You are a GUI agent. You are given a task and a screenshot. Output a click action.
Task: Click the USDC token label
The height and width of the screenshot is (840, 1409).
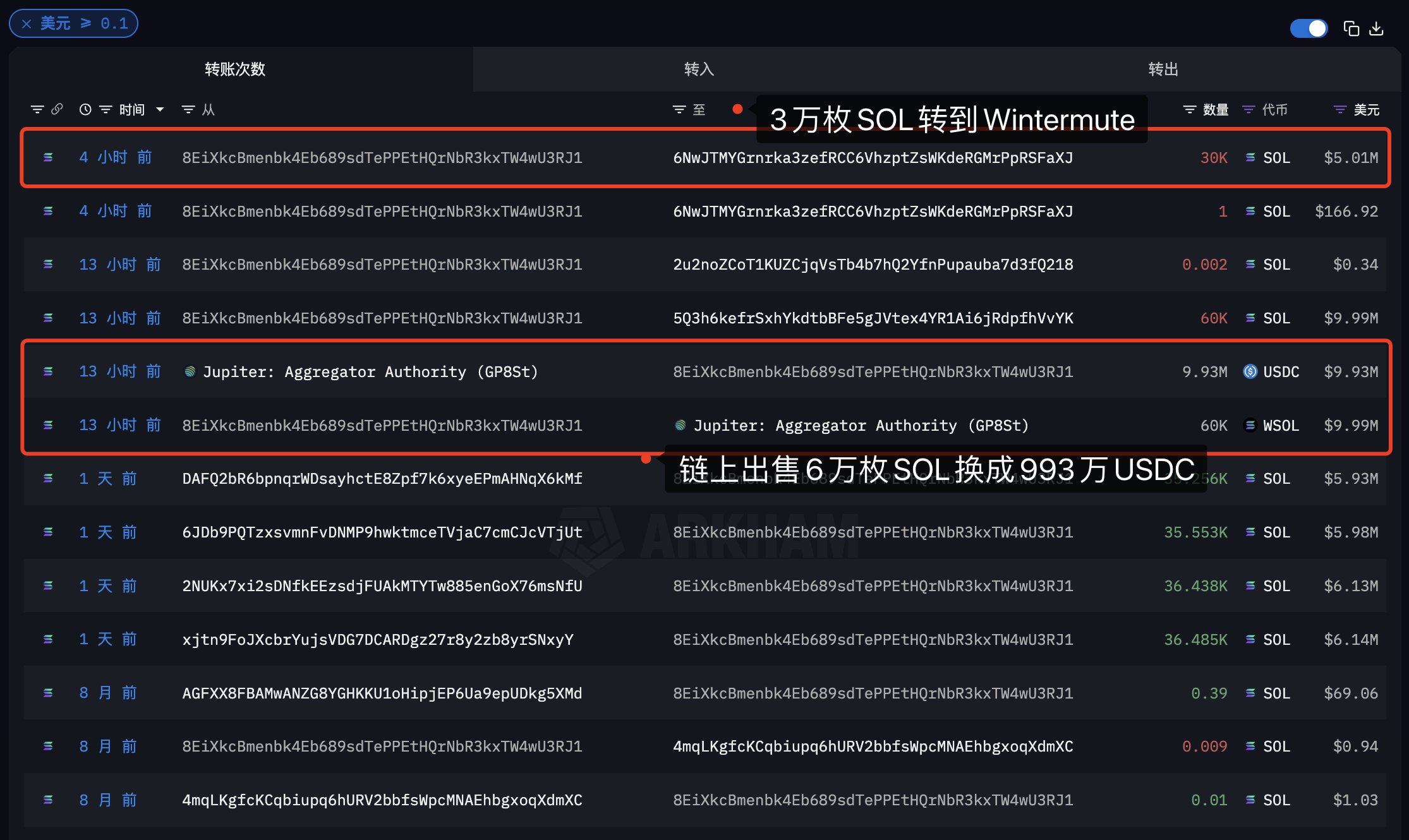(x=1281, y=372)
